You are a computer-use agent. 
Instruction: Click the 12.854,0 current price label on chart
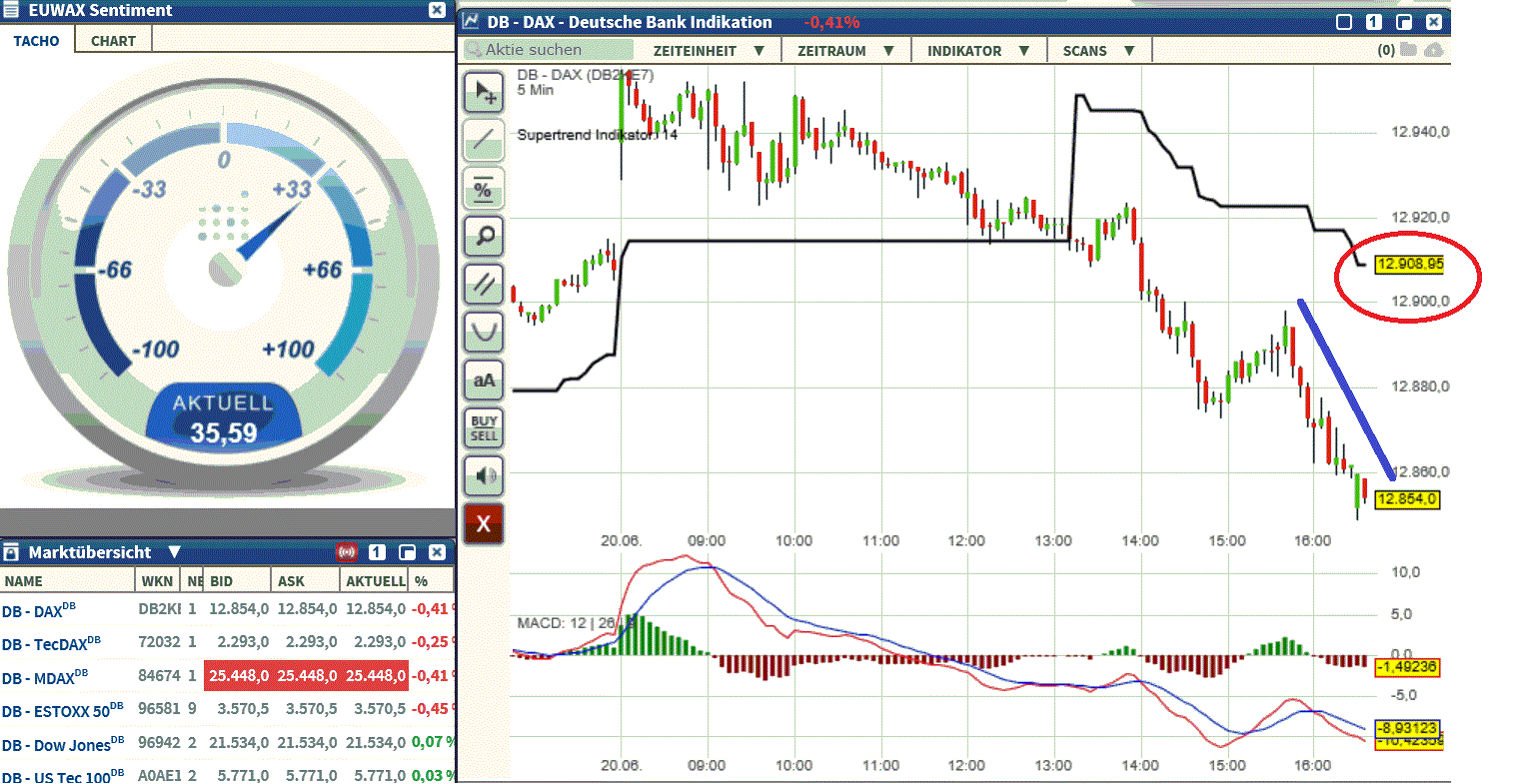[1407, 499]
